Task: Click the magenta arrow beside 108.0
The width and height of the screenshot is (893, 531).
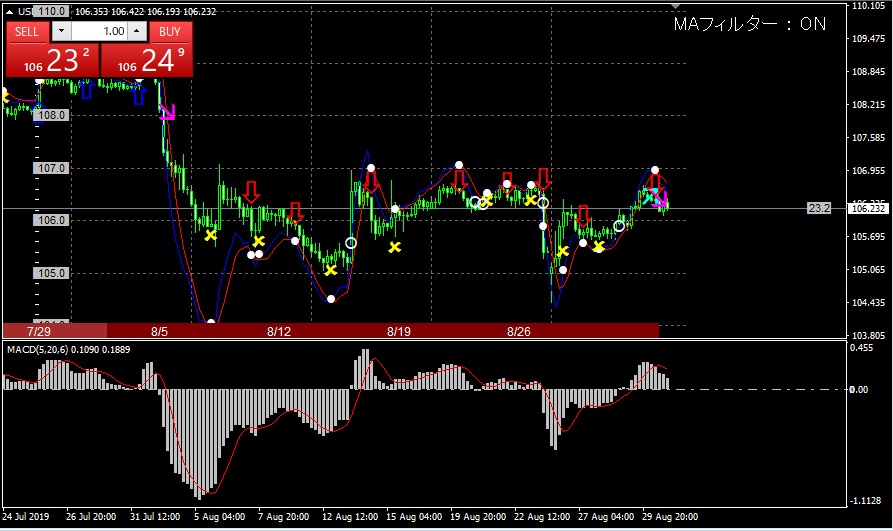Action: coord(167,112)
